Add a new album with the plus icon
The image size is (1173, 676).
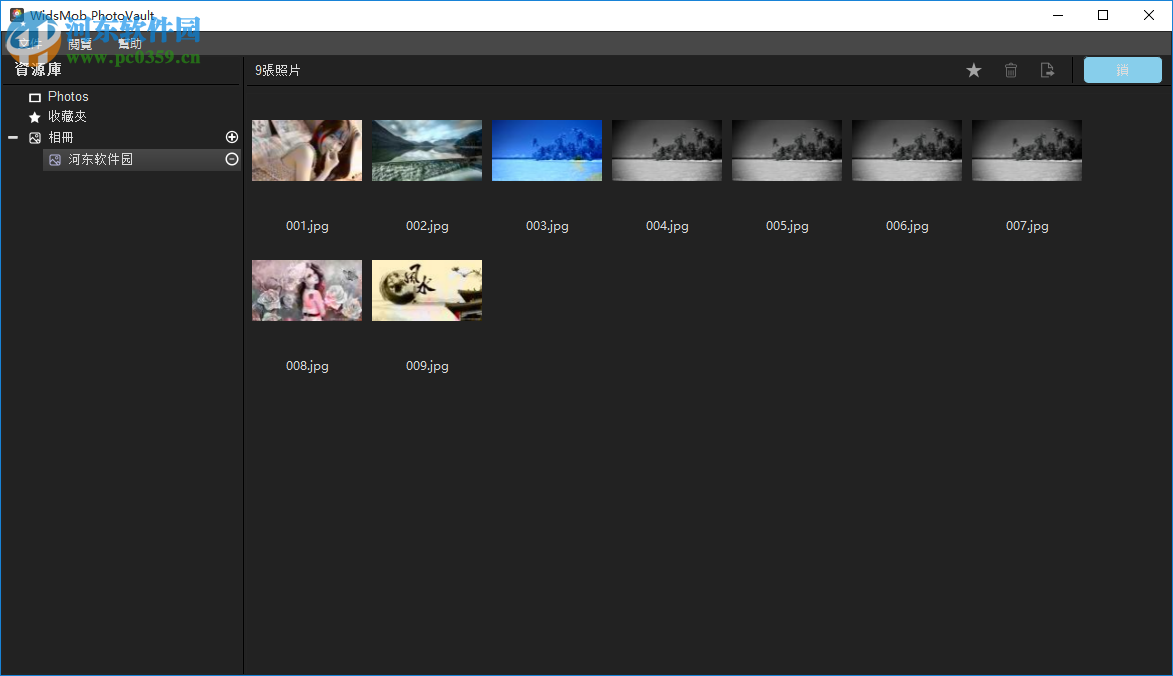pyautogui.click(x=231, y=137)
